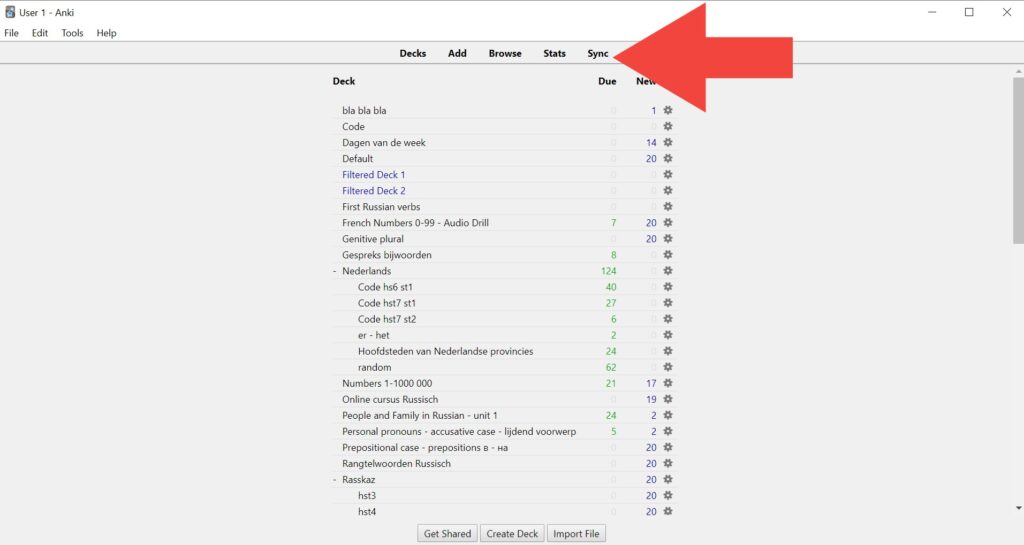Open gear menu for Numbers 1-1000 000

[667, 383]
